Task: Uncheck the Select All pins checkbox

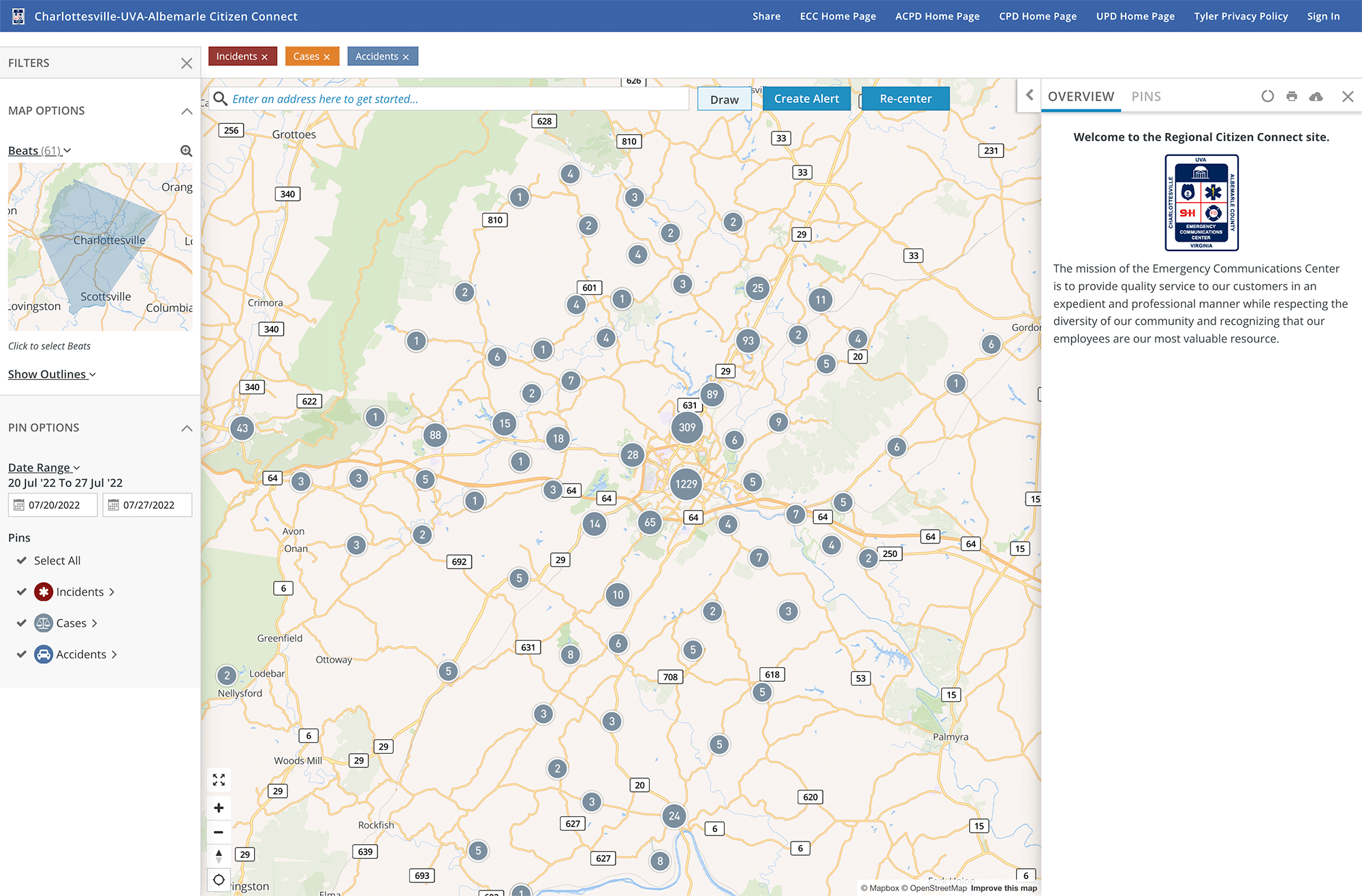Action: (21, 560)
